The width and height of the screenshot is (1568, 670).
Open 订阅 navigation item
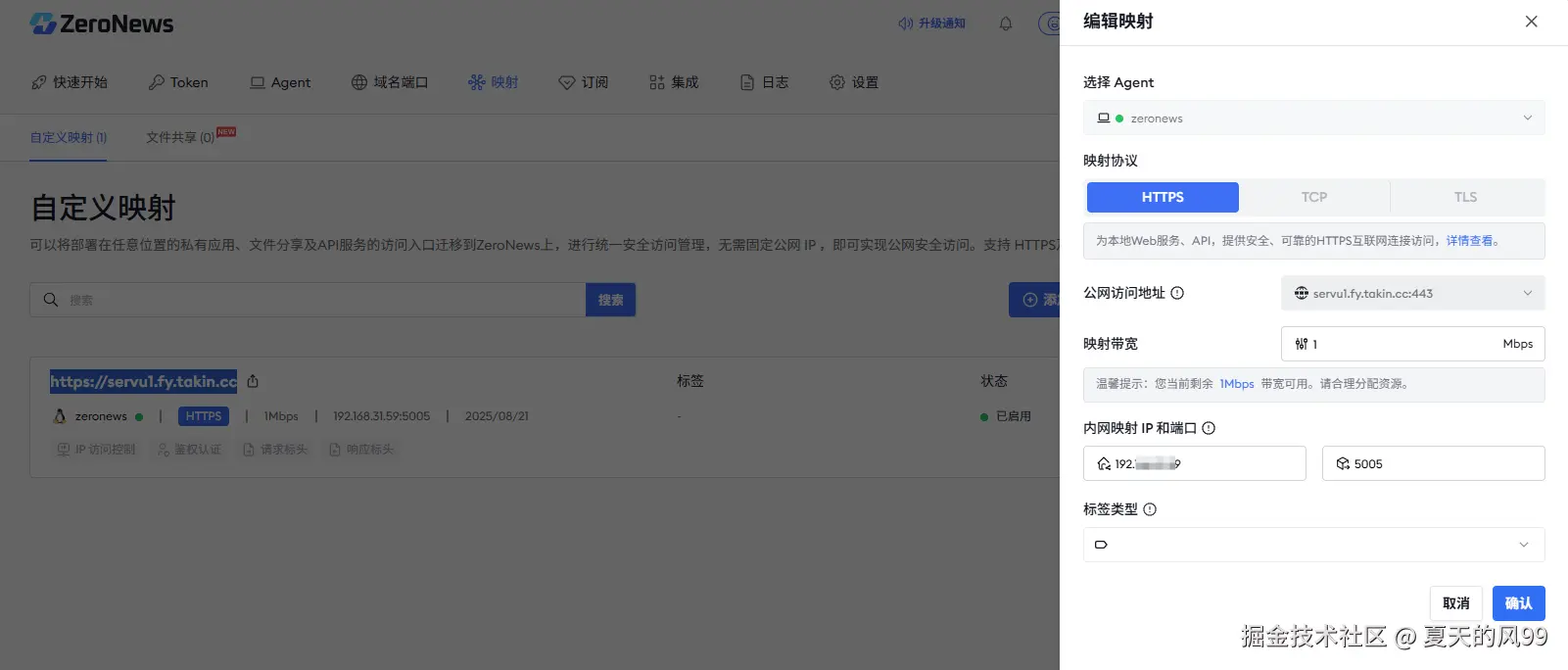coord(584,82)
